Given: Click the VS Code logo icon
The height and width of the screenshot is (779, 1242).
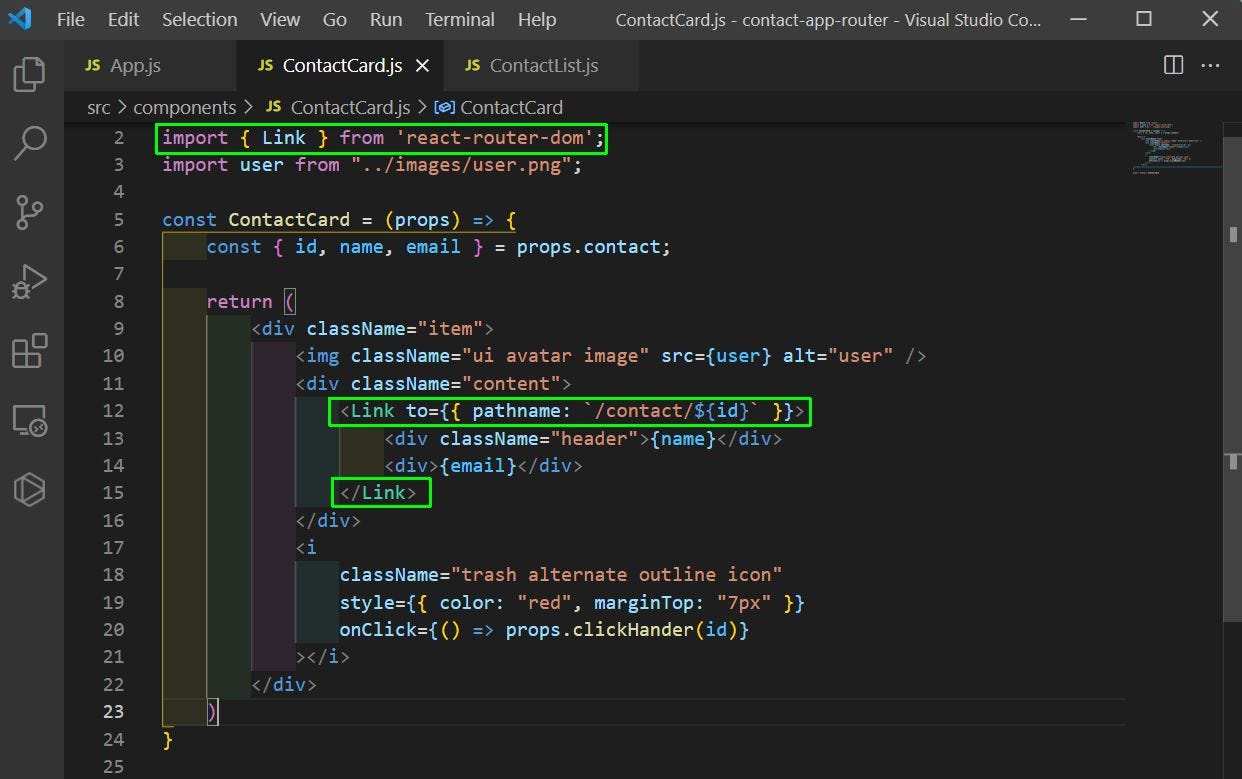Looking at the screenshot, I should pos(20,19).
